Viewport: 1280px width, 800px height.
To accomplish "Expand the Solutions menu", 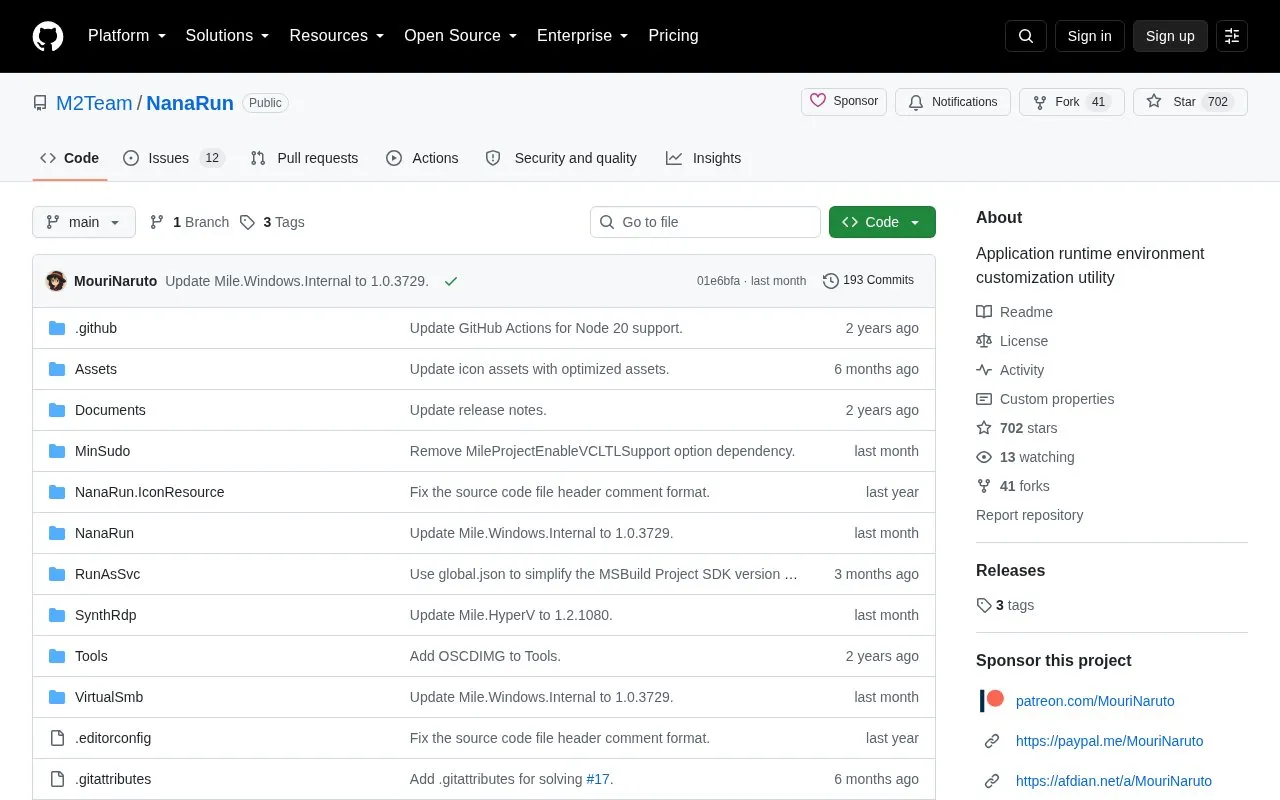I will click(228, 36).
